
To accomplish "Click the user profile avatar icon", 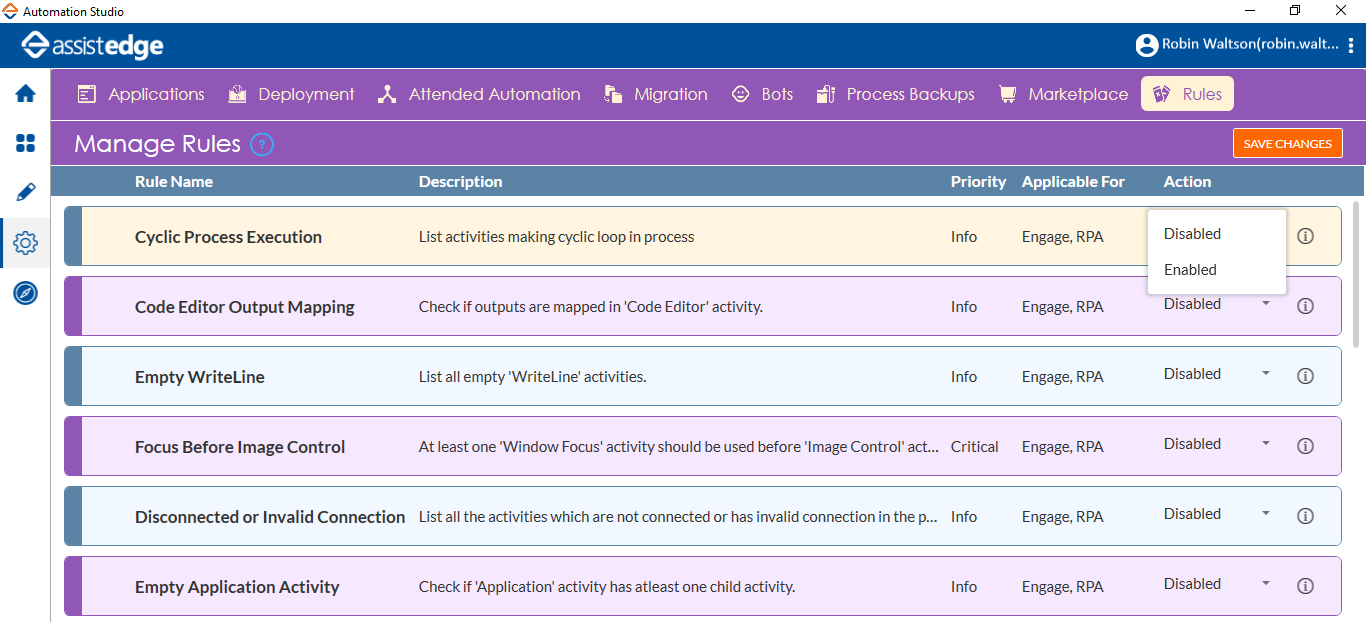I will click(x=1146, y=45).
